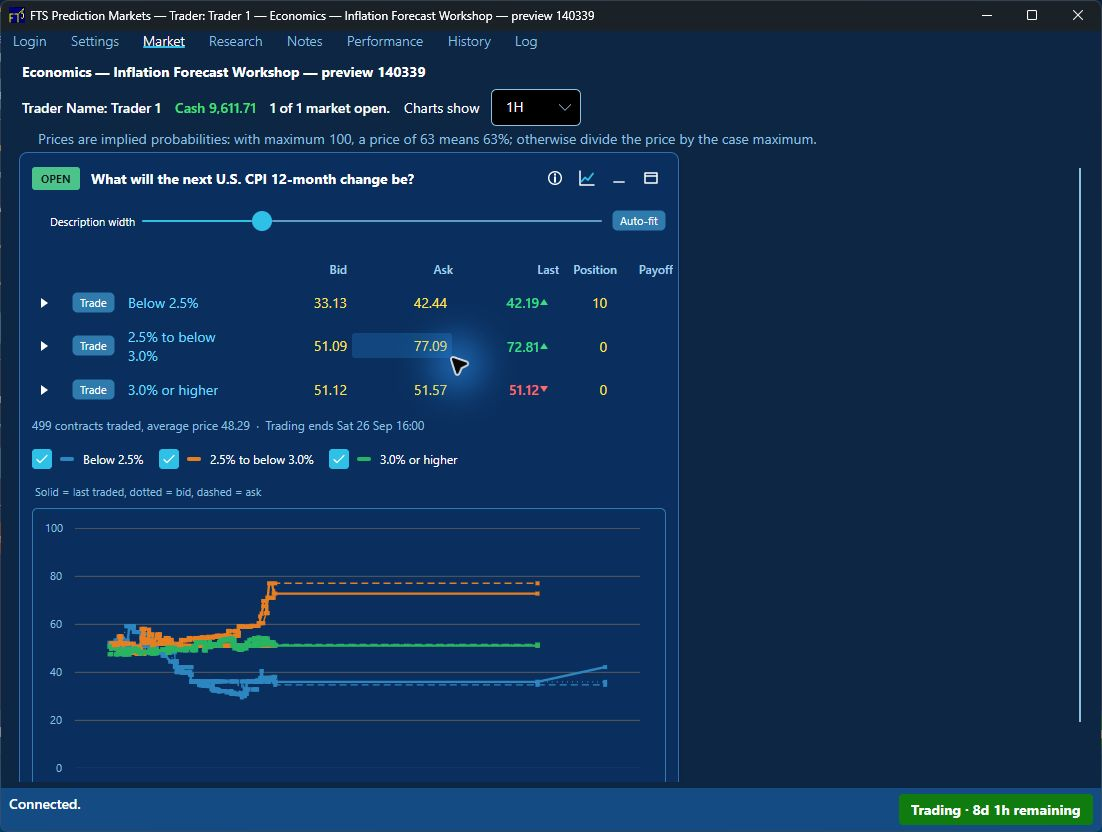This screenshot has height=832, width=1102.
Task: Click the vertical scrollbar on the right
Action: tap(1080, 444)
